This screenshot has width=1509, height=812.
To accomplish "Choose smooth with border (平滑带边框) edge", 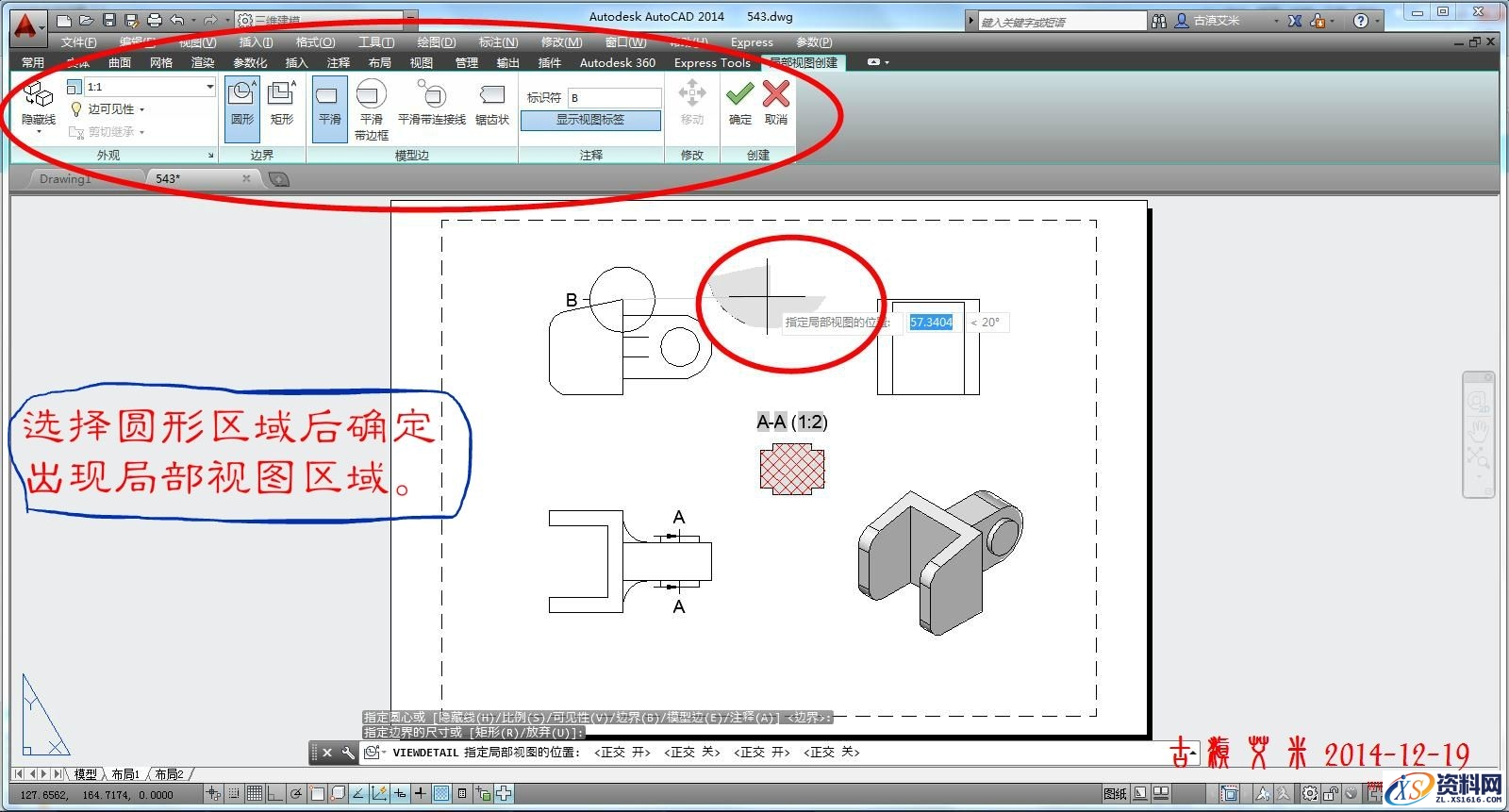I will 372,108.
